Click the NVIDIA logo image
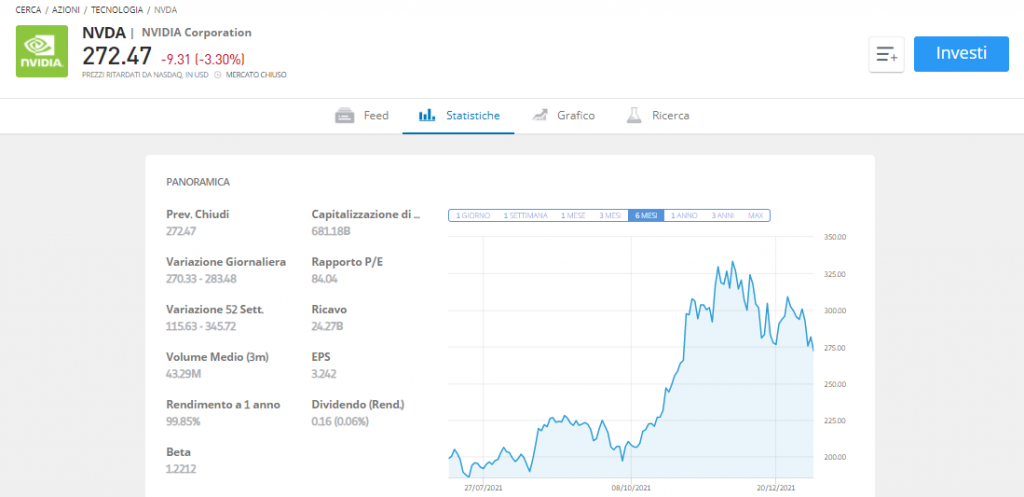Viewport: 1024px width, 497px height. coord(42,51)
